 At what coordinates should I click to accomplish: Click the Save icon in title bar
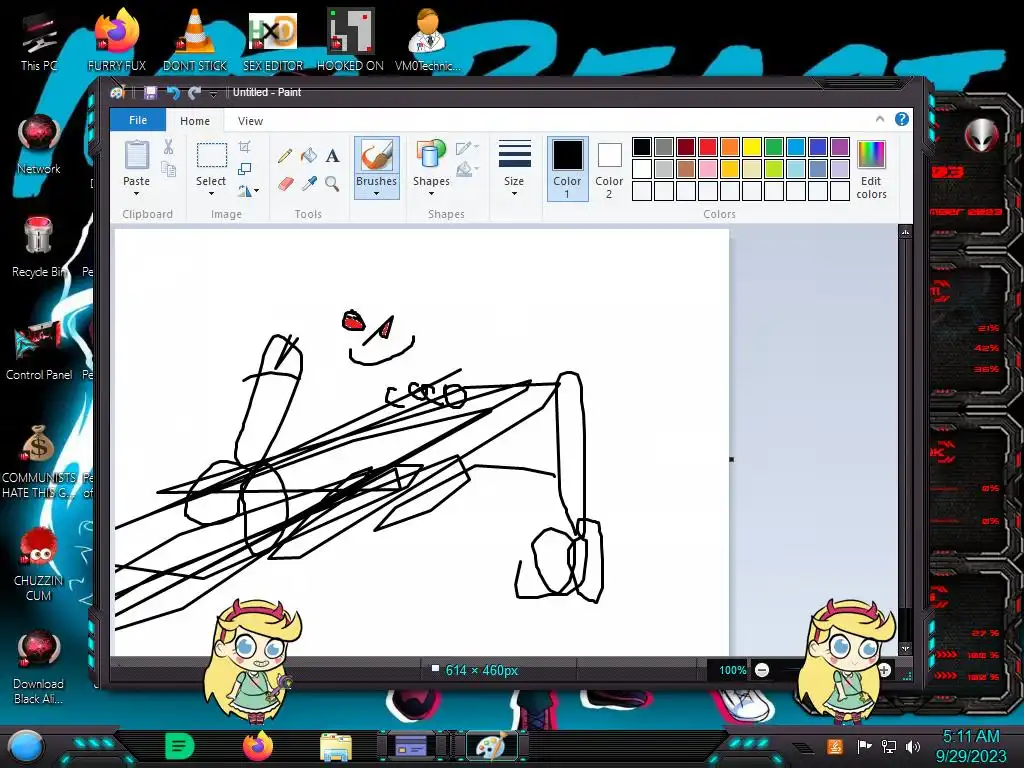(x=150, y=93)
